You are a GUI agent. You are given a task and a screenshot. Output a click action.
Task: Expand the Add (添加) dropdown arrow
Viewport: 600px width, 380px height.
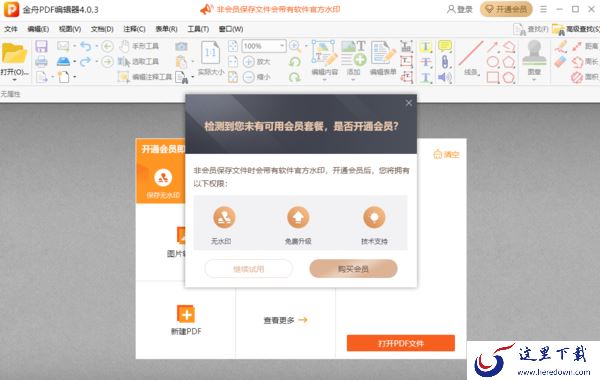353,80
